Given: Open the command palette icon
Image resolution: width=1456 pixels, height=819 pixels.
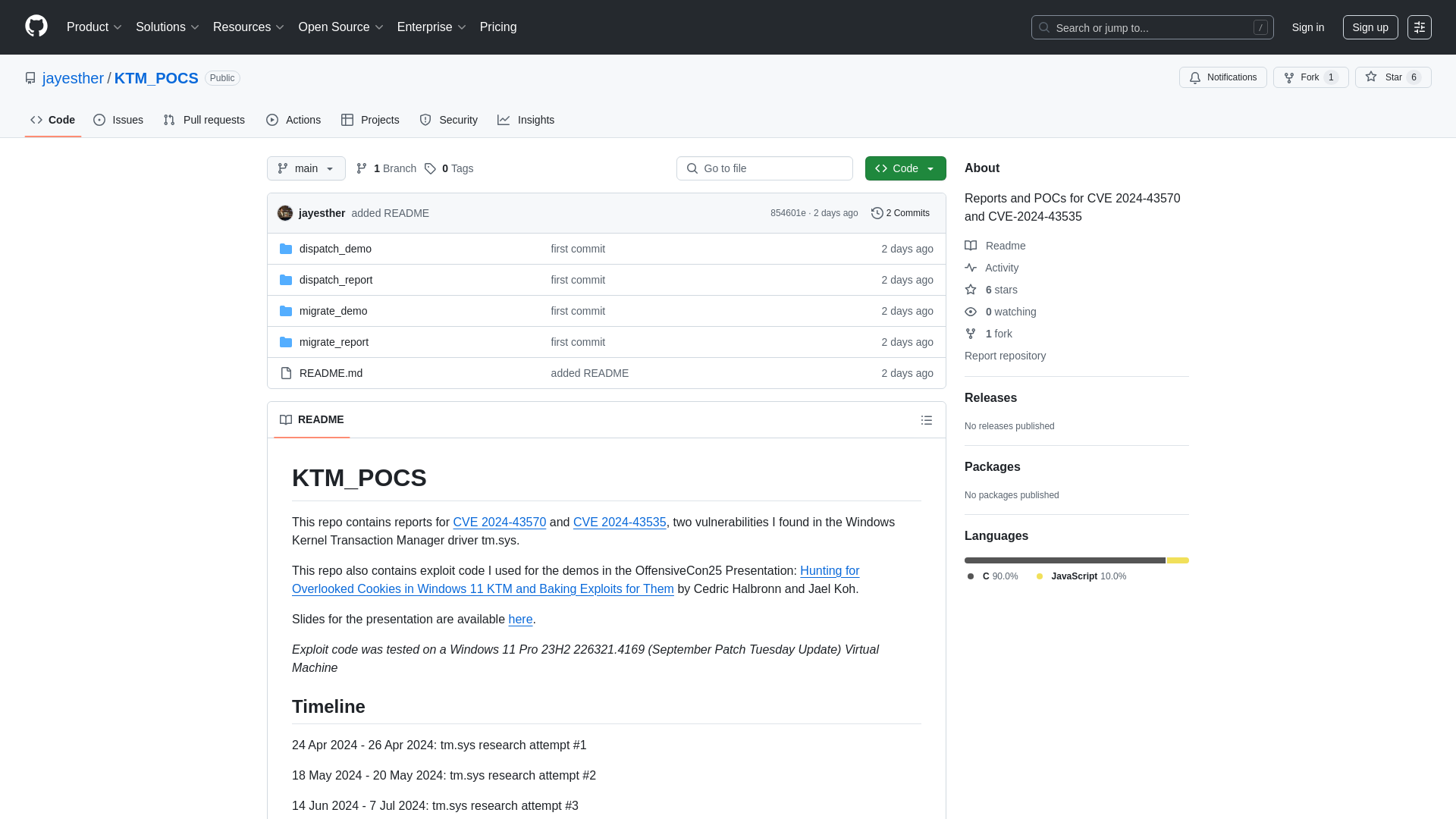Looking at the screenshot, I should tap(1419, 27).
